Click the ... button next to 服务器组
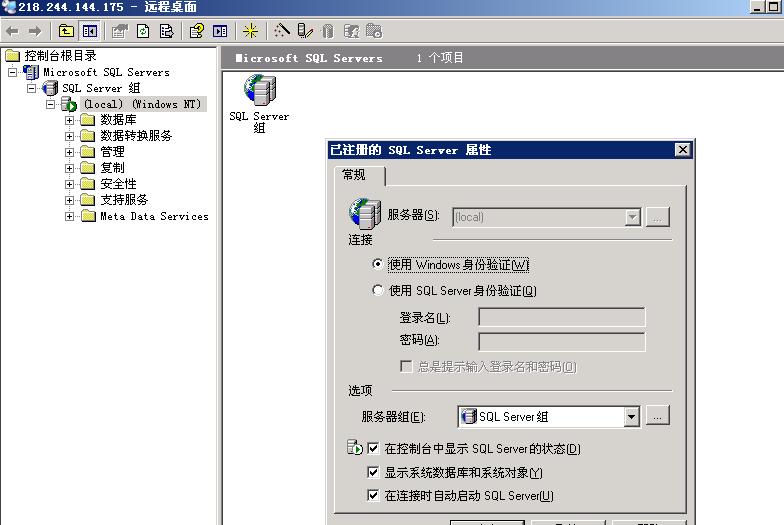The width and height of the screenshot is (784, 525). pyautogui.click(x=658, y=416)
